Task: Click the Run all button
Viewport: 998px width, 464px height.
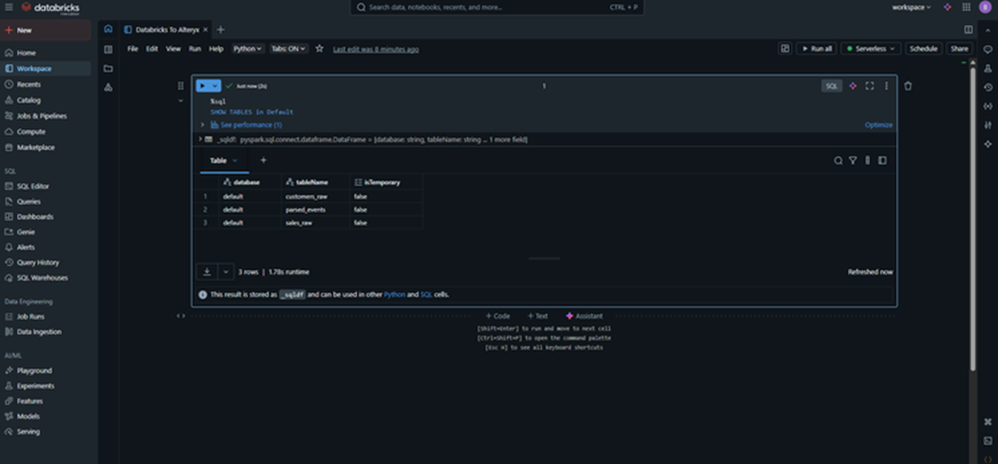Action: pos(817,48)
